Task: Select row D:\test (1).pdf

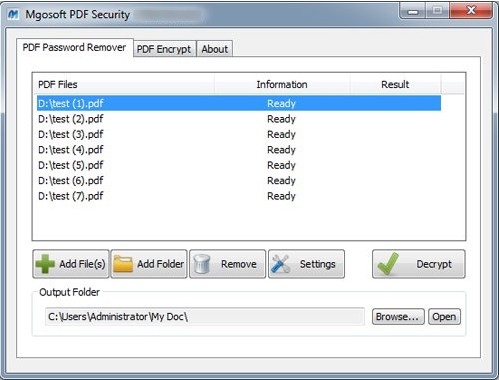Action: [239, 103]
